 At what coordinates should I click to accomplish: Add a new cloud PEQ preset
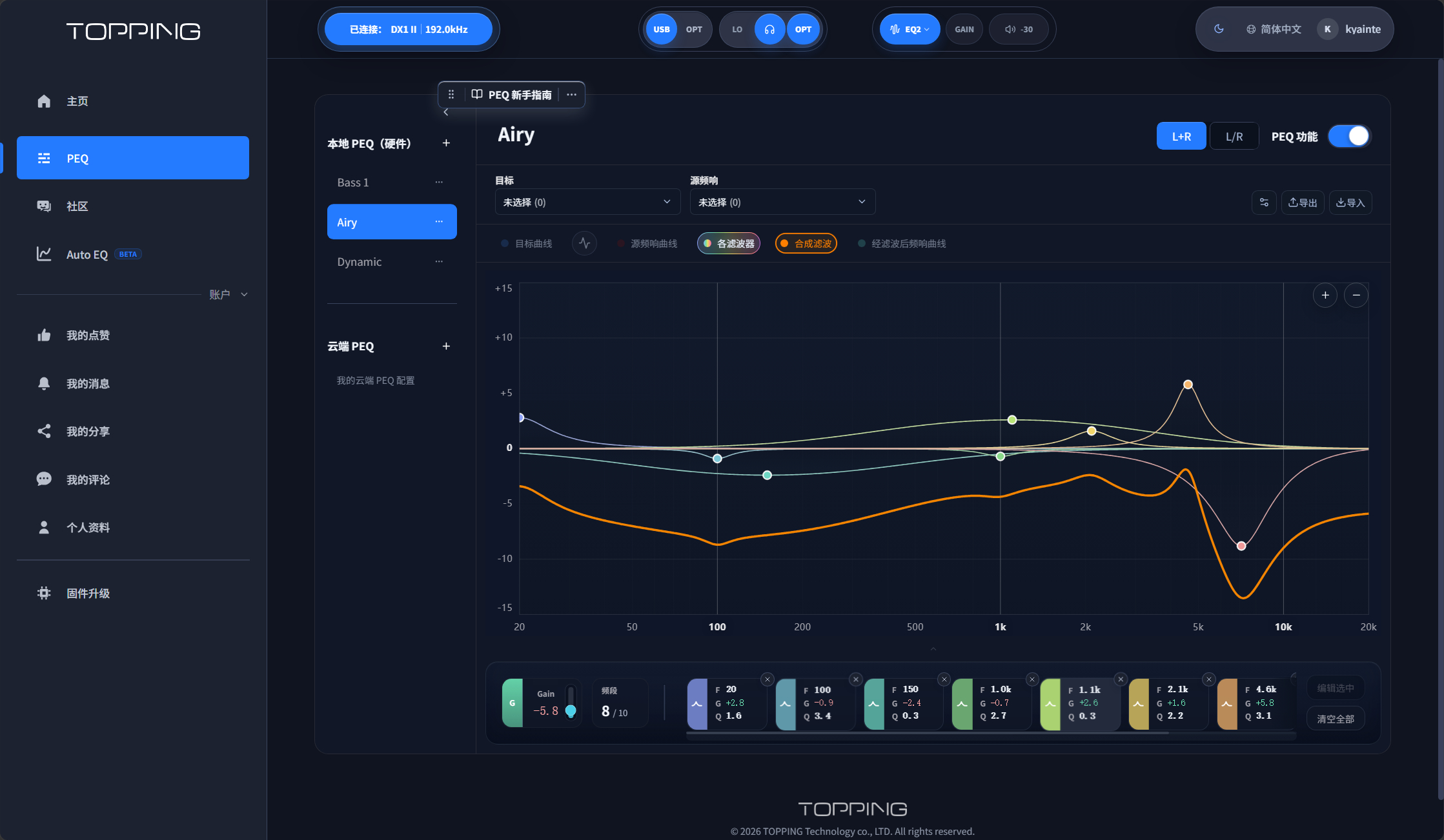click(x=446, y=346)
